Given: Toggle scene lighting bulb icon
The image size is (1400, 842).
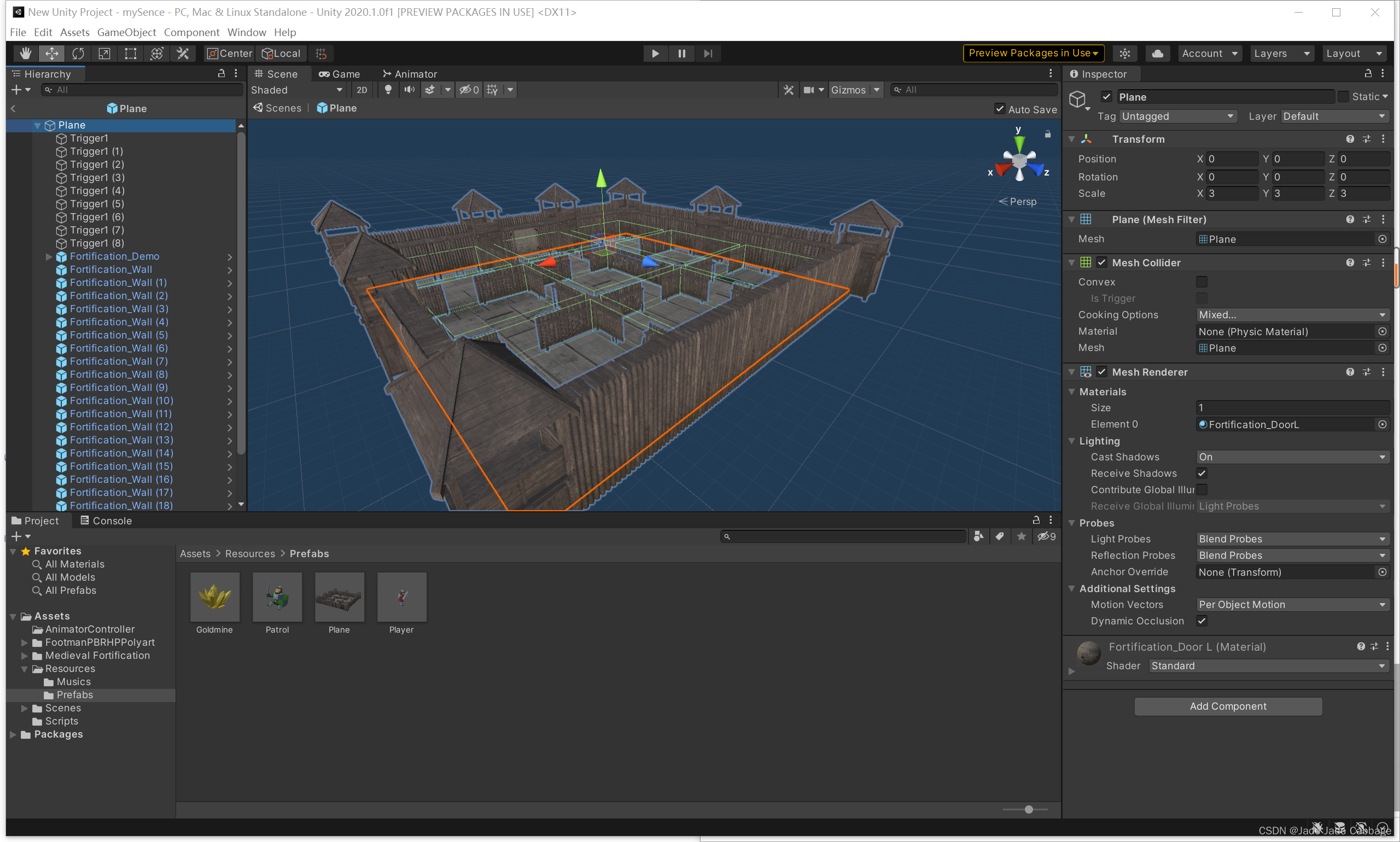Looking at the screenshot, I should (x=388, y=90).
